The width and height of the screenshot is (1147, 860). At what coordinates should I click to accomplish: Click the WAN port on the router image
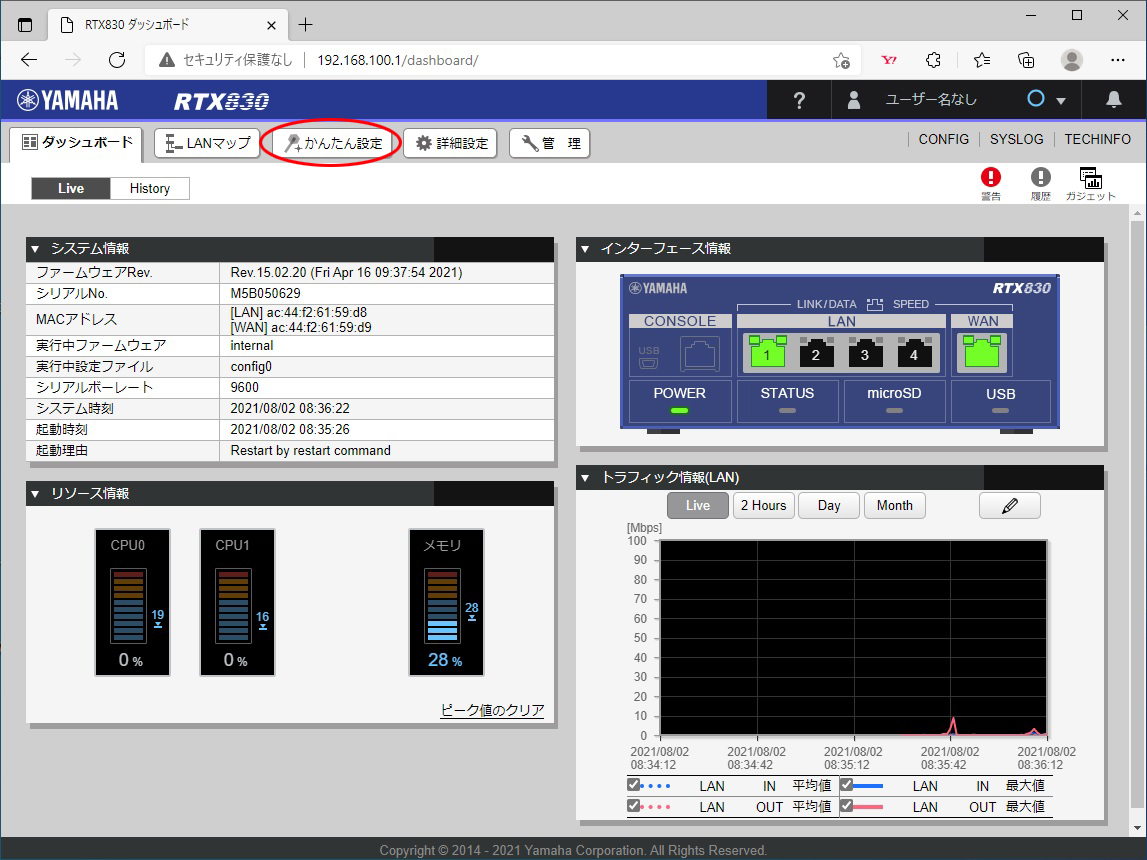click(x=982, y=352)
